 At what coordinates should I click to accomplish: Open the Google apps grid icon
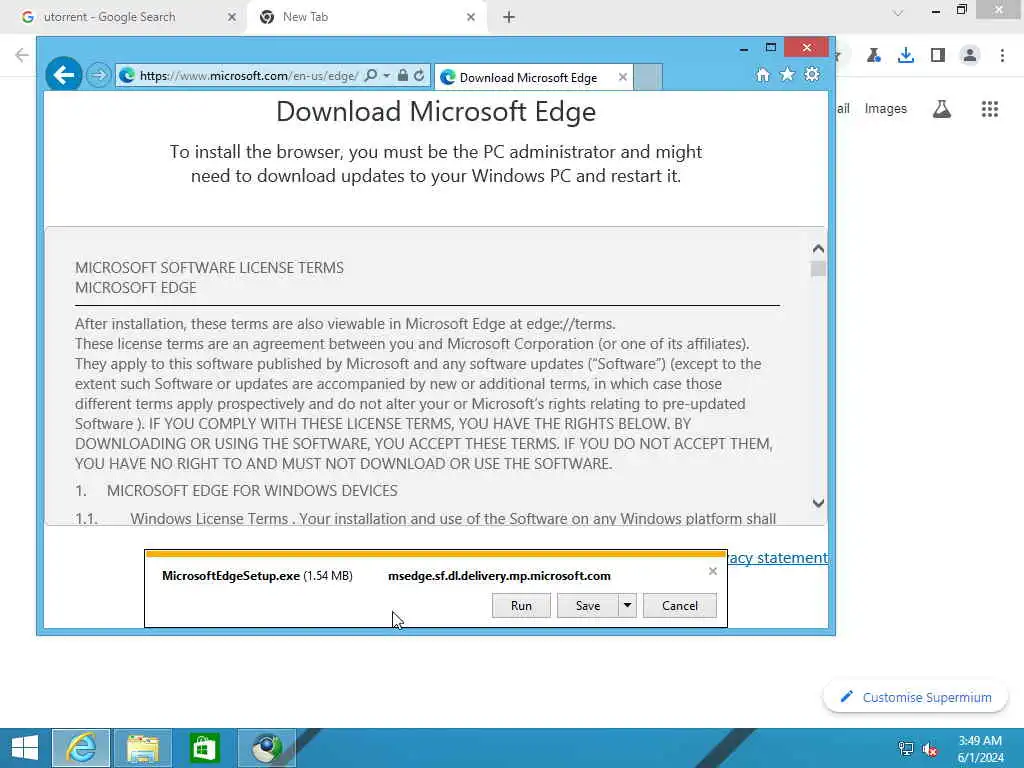(990, 109)
